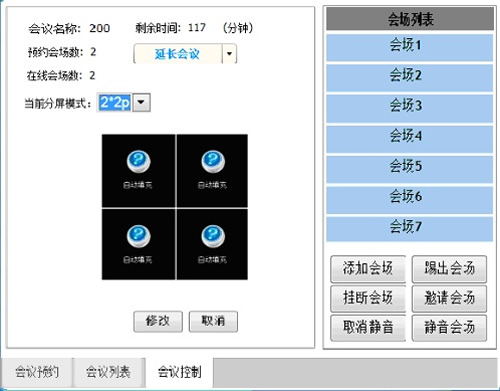The height and width of the screenshot is (391, 500).
Task: Click the 挂断会场 button
Action: 368,298
